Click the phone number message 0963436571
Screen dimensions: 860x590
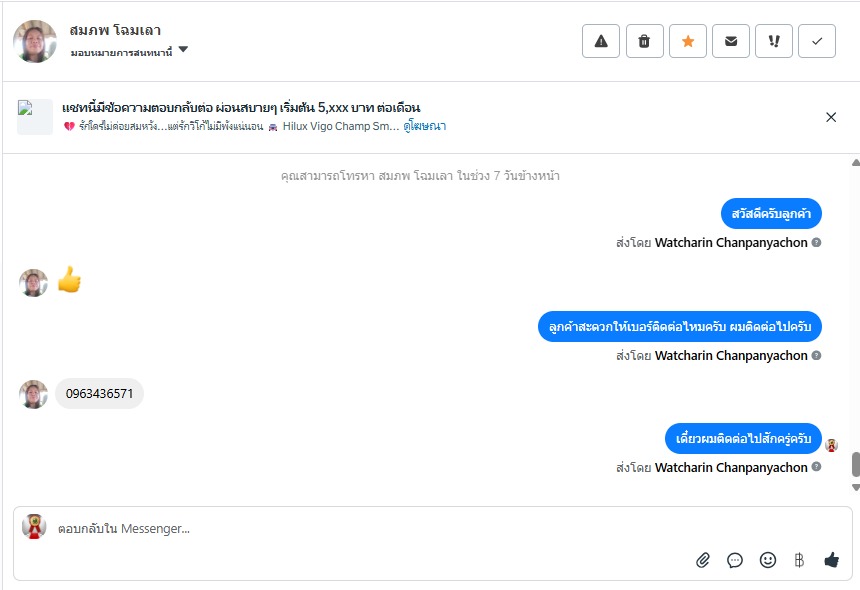pos(99,394)
